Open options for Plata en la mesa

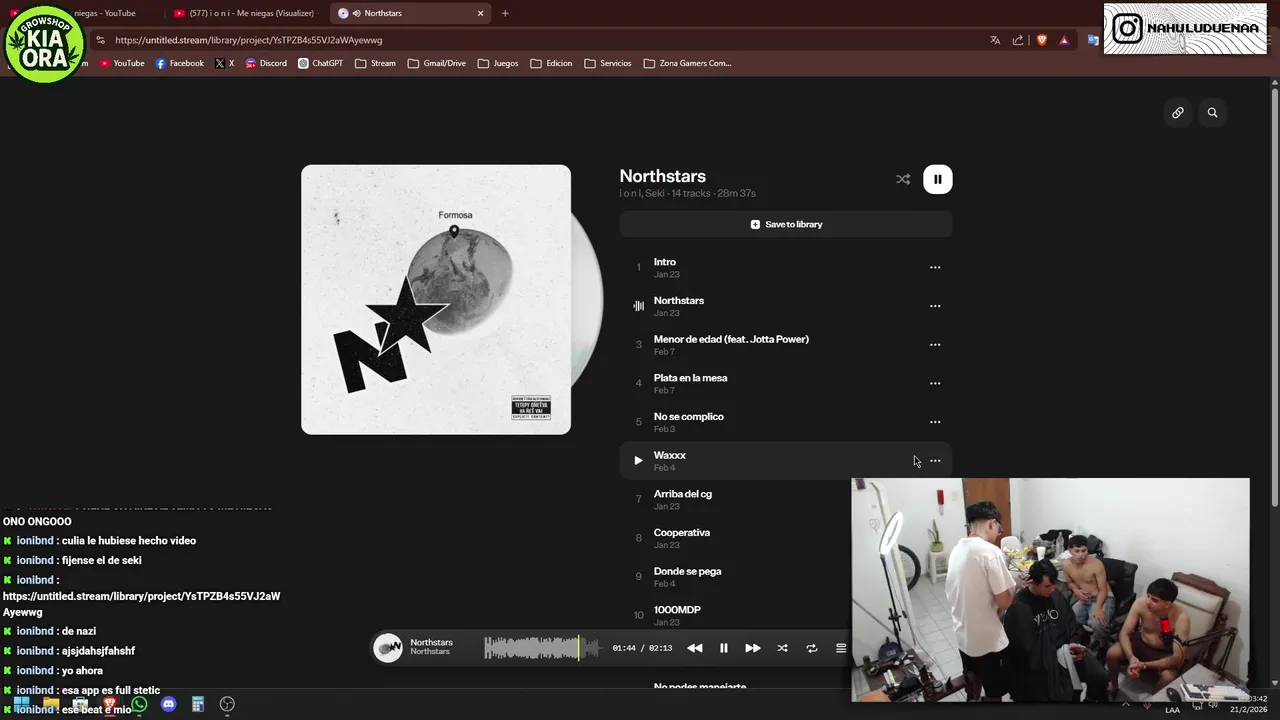(935, 383)
